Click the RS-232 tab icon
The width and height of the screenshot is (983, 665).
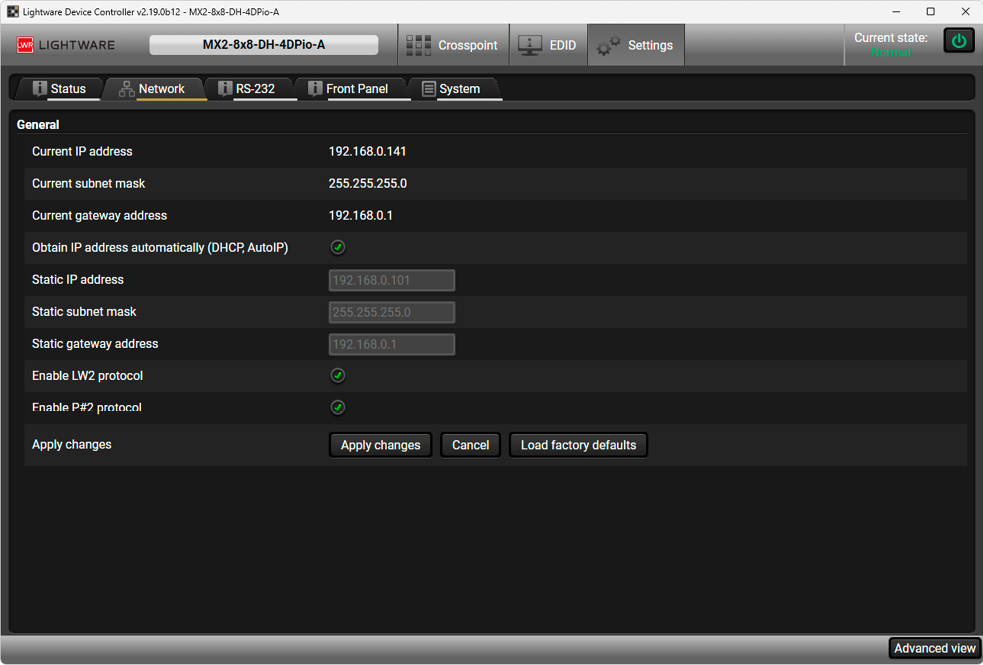(x=225, y=89)
